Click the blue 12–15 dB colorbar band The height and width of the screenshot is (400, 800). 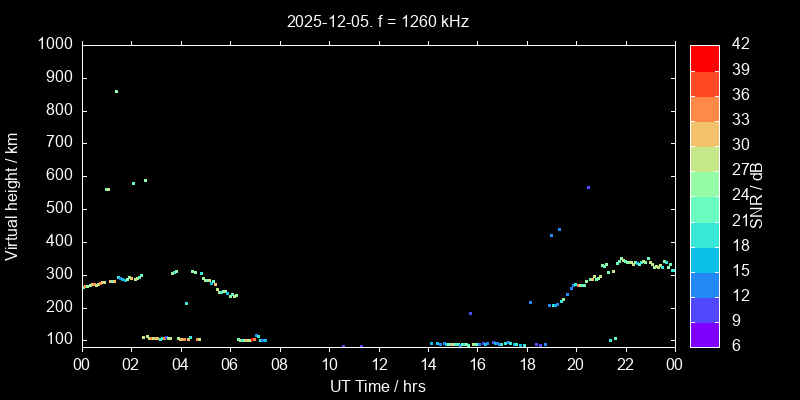click(x=704, y=284)
